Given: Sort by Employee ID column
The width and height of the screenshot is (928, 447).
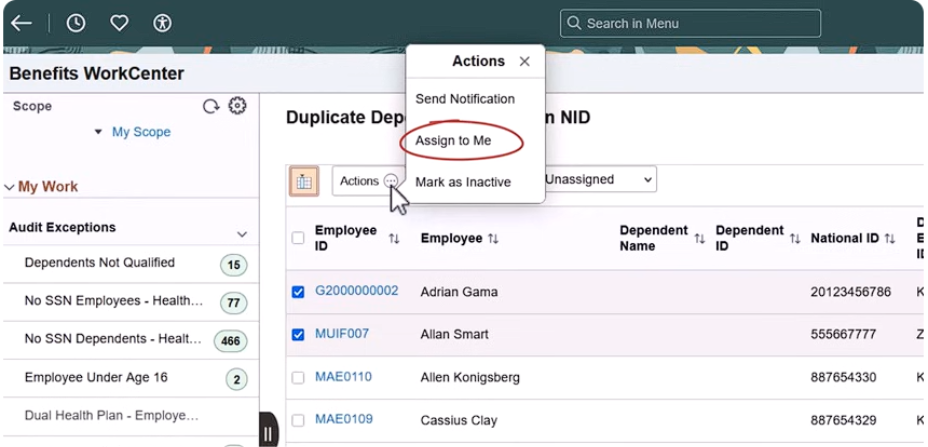Looking at the screenshot, I should point(394,239).
